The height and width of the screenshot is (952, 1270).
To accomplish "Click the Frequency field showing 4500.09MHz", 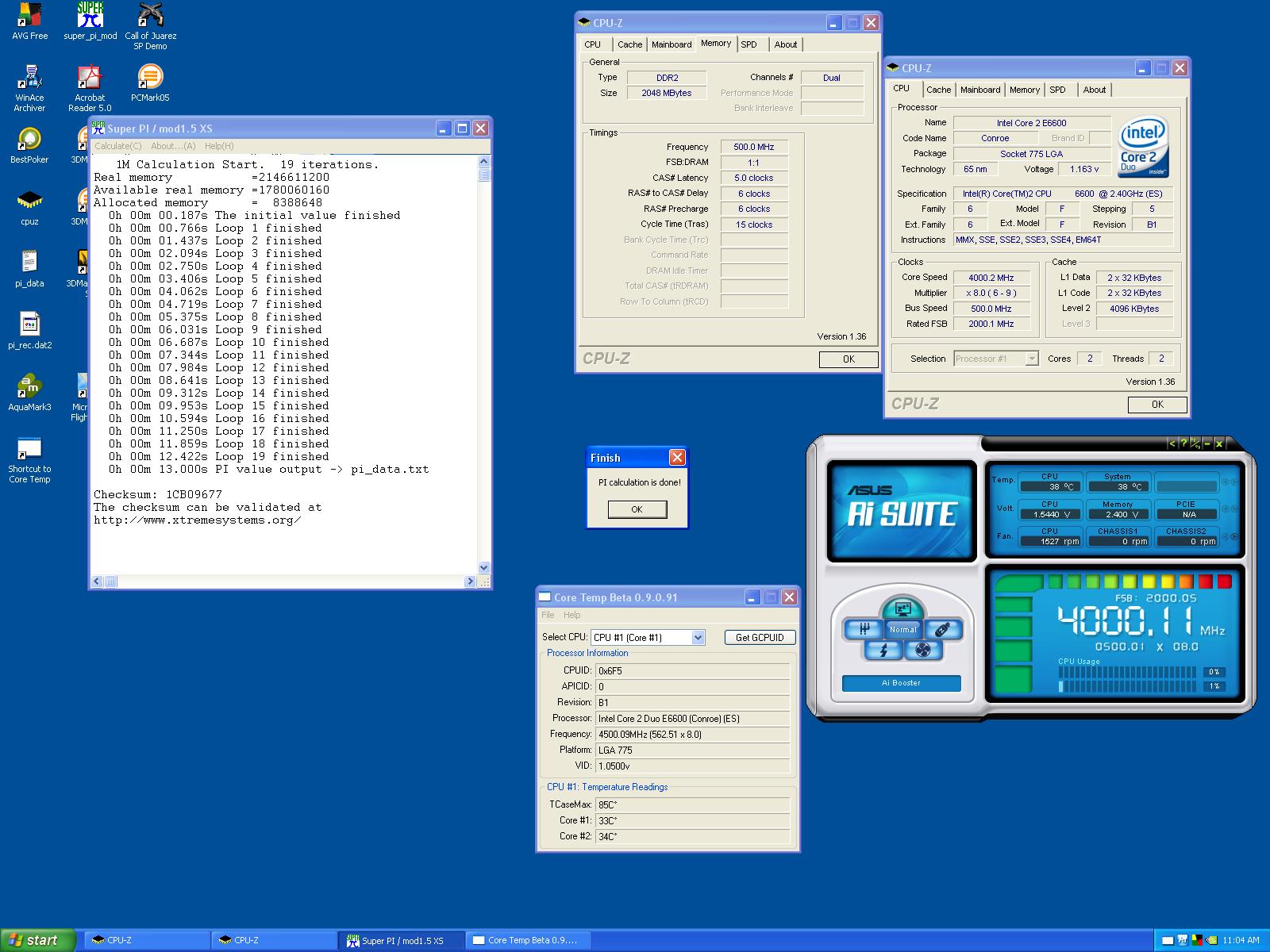I will pyautogui.click(x=692, y=734).
